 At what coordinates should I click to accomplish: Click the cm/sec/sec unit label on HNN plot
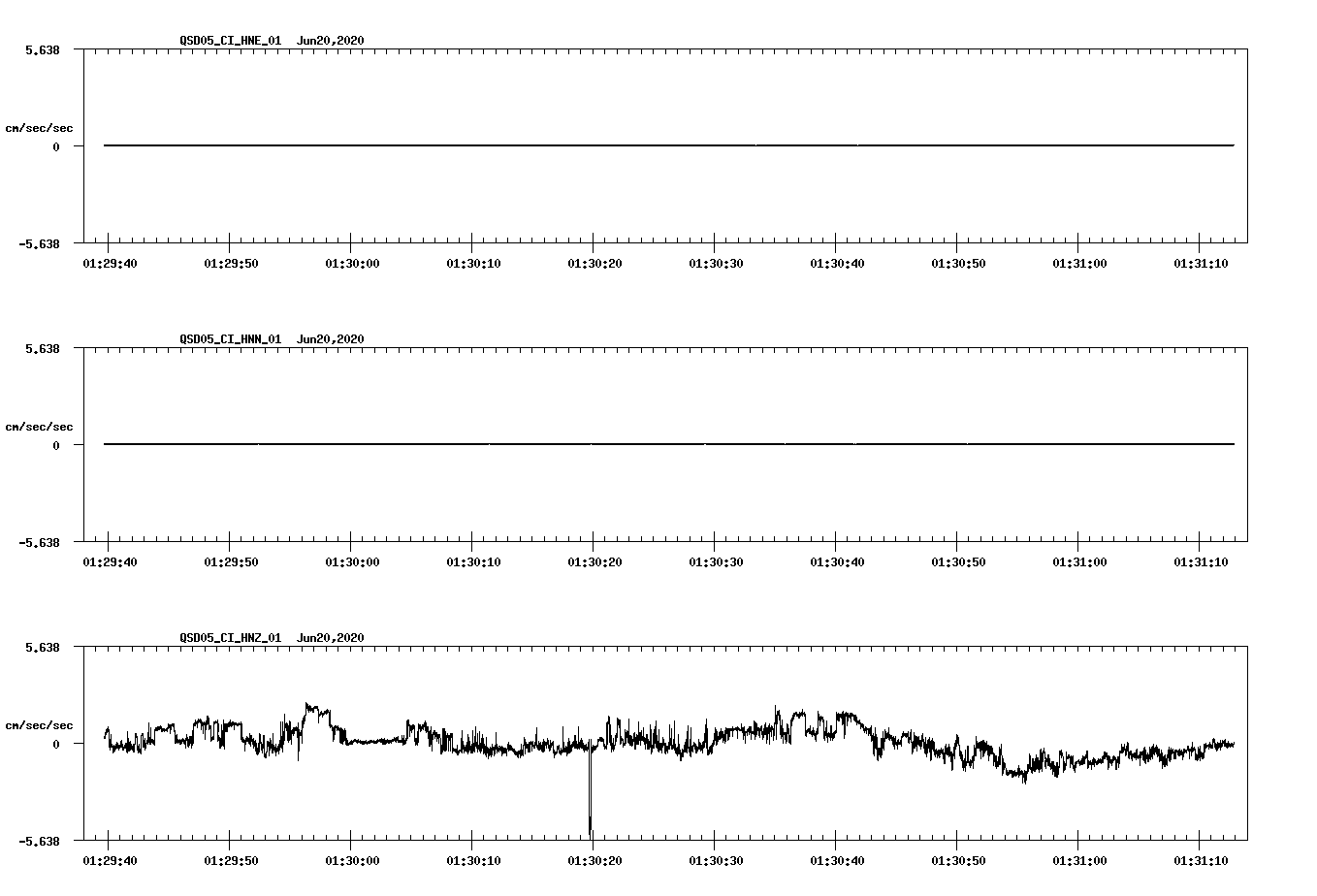coord(39,427)
